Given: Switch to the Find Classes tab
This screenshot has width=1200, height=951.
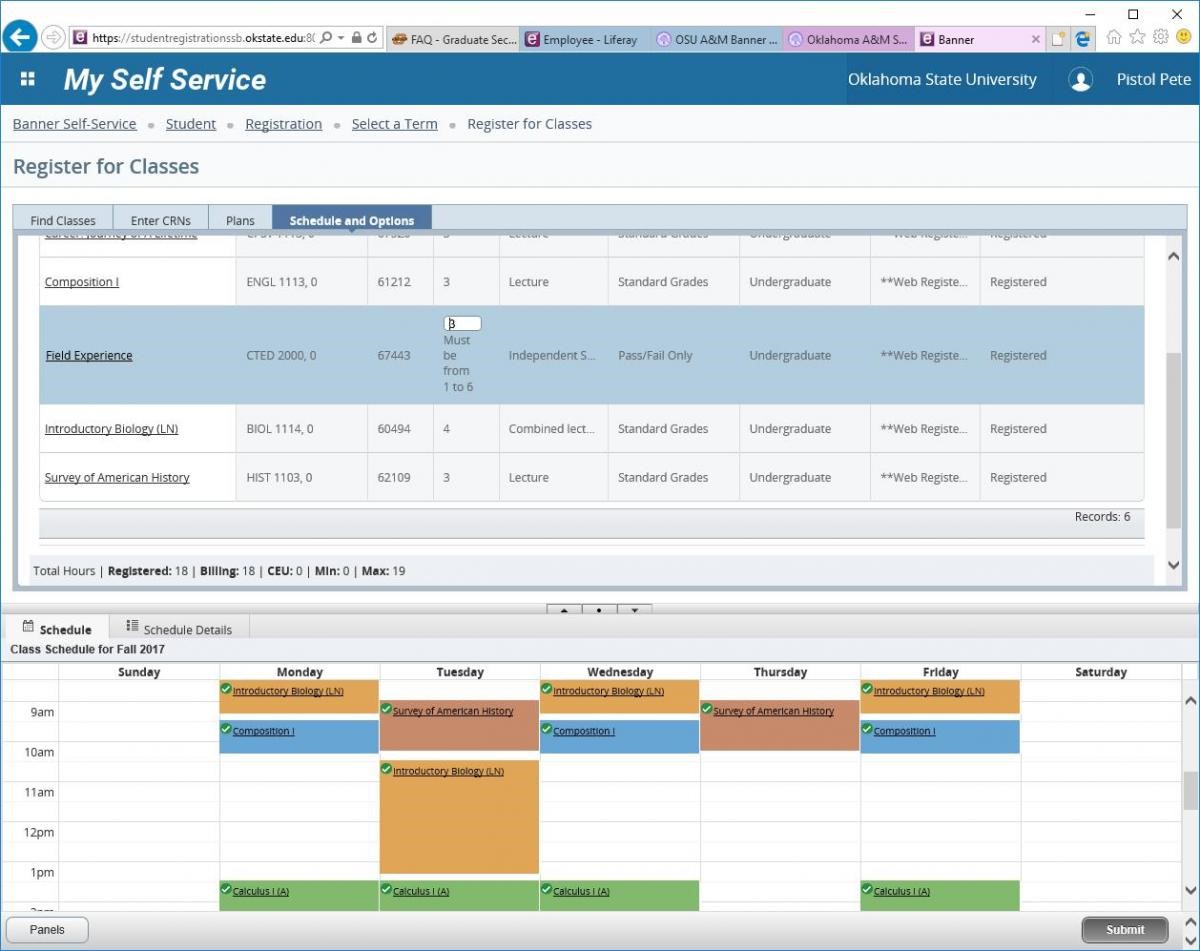Looking at the screenshot, I should [x=62, y=219].
